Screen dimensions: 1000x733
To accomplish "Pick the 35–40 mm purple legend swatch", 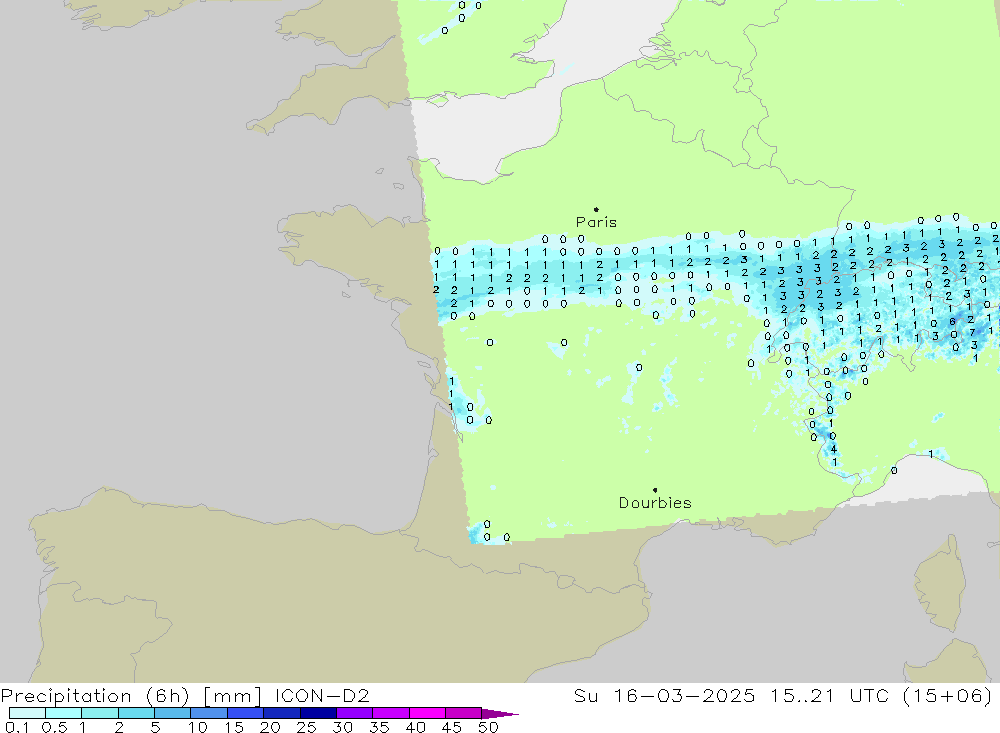I will pyautogui.click(x=391, y=713).
